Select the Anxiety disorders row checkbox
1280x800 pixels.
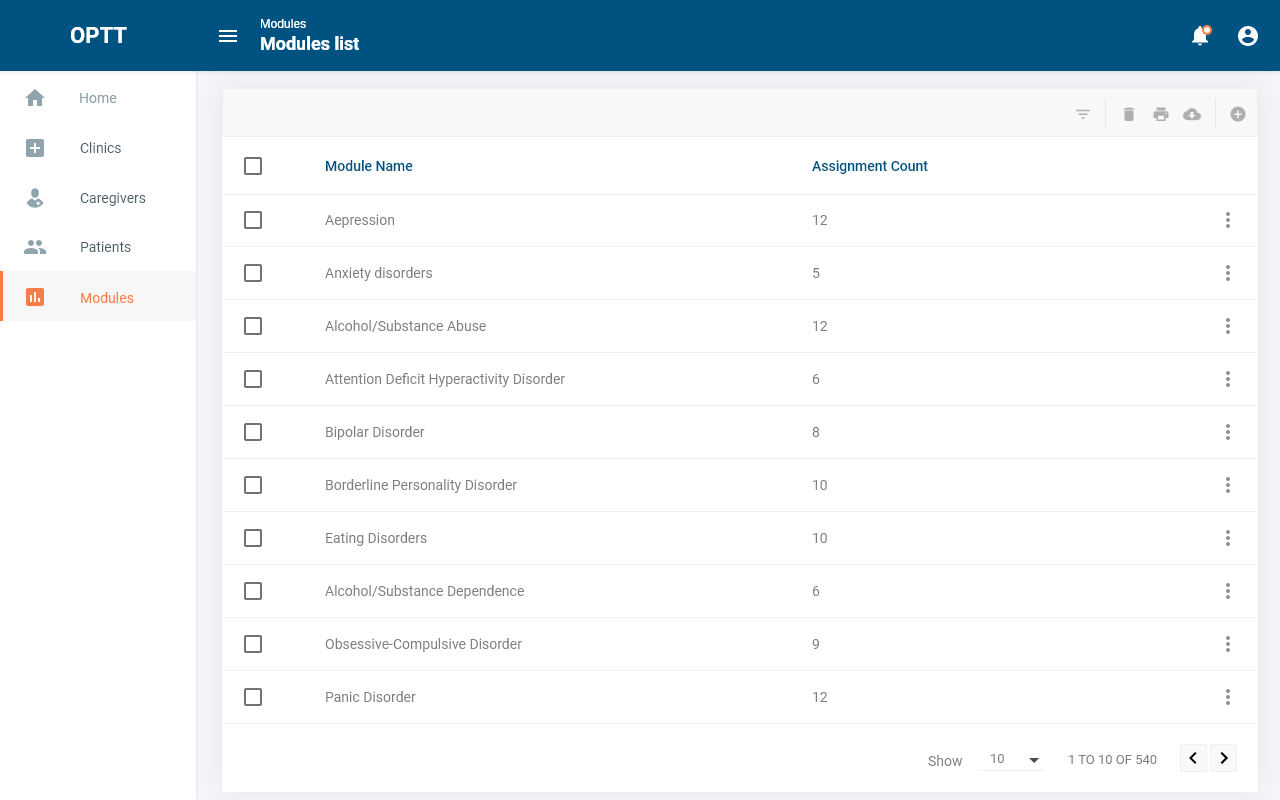pyautogui.click(x=253, y=273)
